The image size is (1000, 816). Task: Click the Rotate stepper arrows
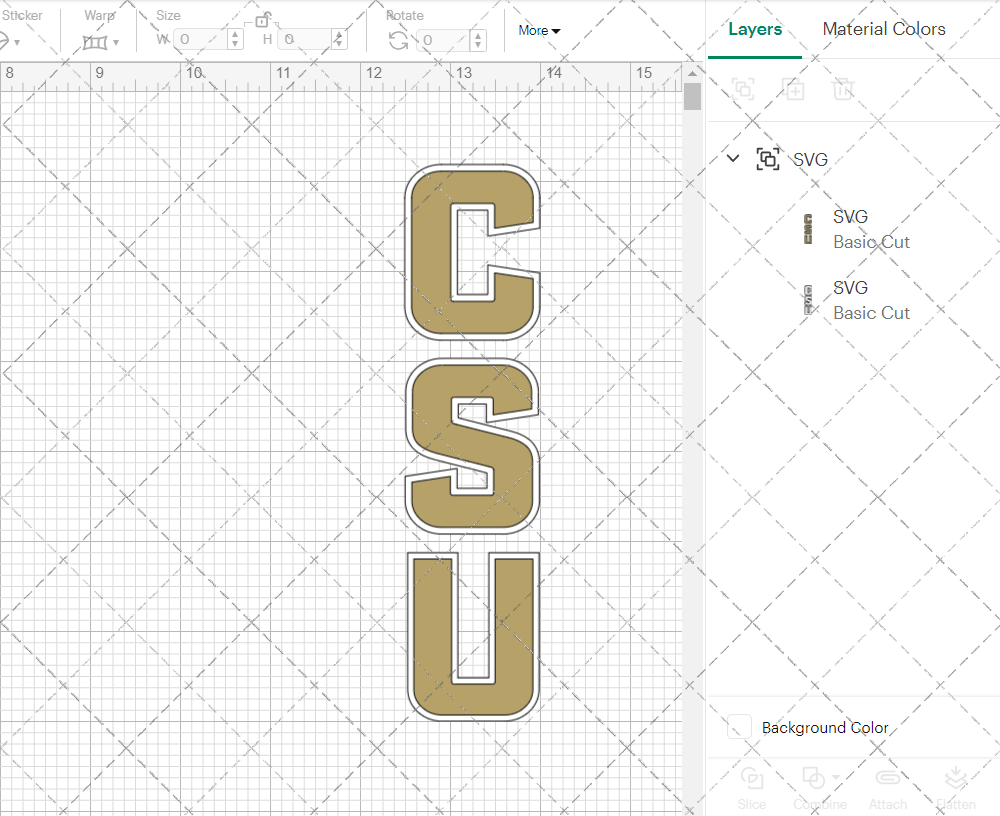pyautogui.click(x=478, y=40)
